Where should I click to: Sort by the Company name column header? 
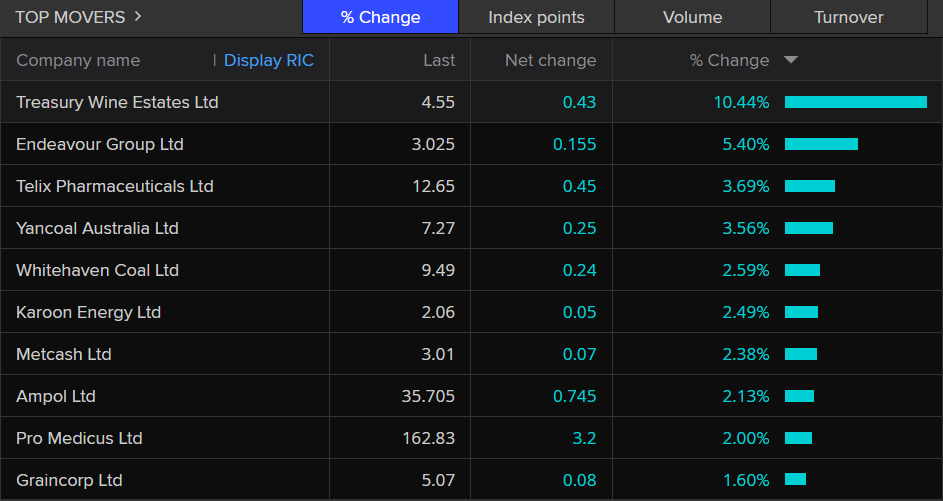78,60
